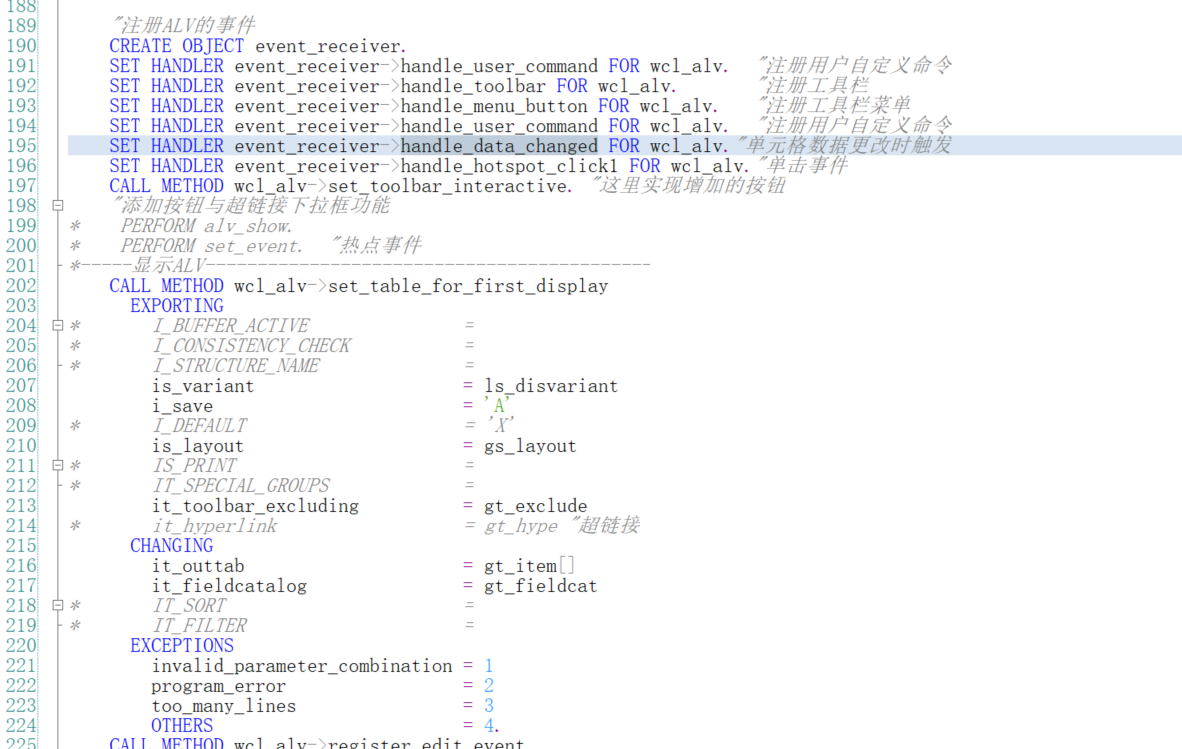
Task: Click set_toolbar_interactive method call
Action: [448, 186]
